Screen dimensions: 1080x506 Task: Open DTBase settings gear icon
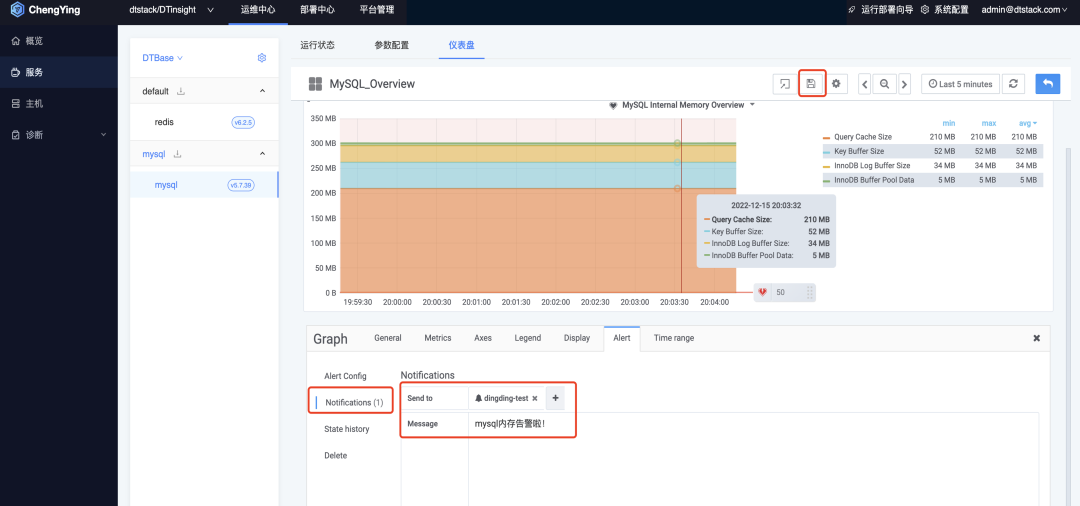[262, 58]
